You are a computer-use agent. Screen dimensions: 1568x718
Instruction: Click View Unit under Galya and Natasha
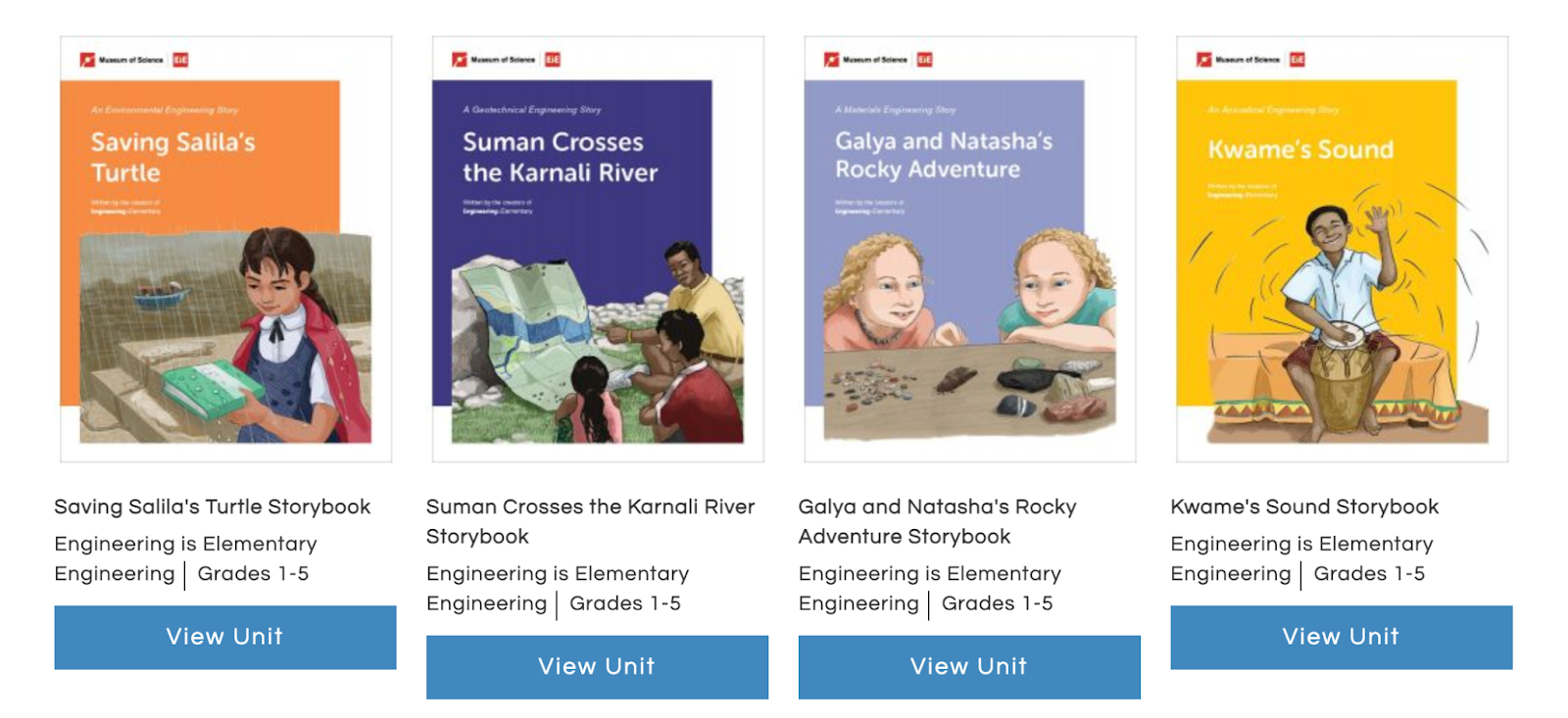tap(969, 667)
